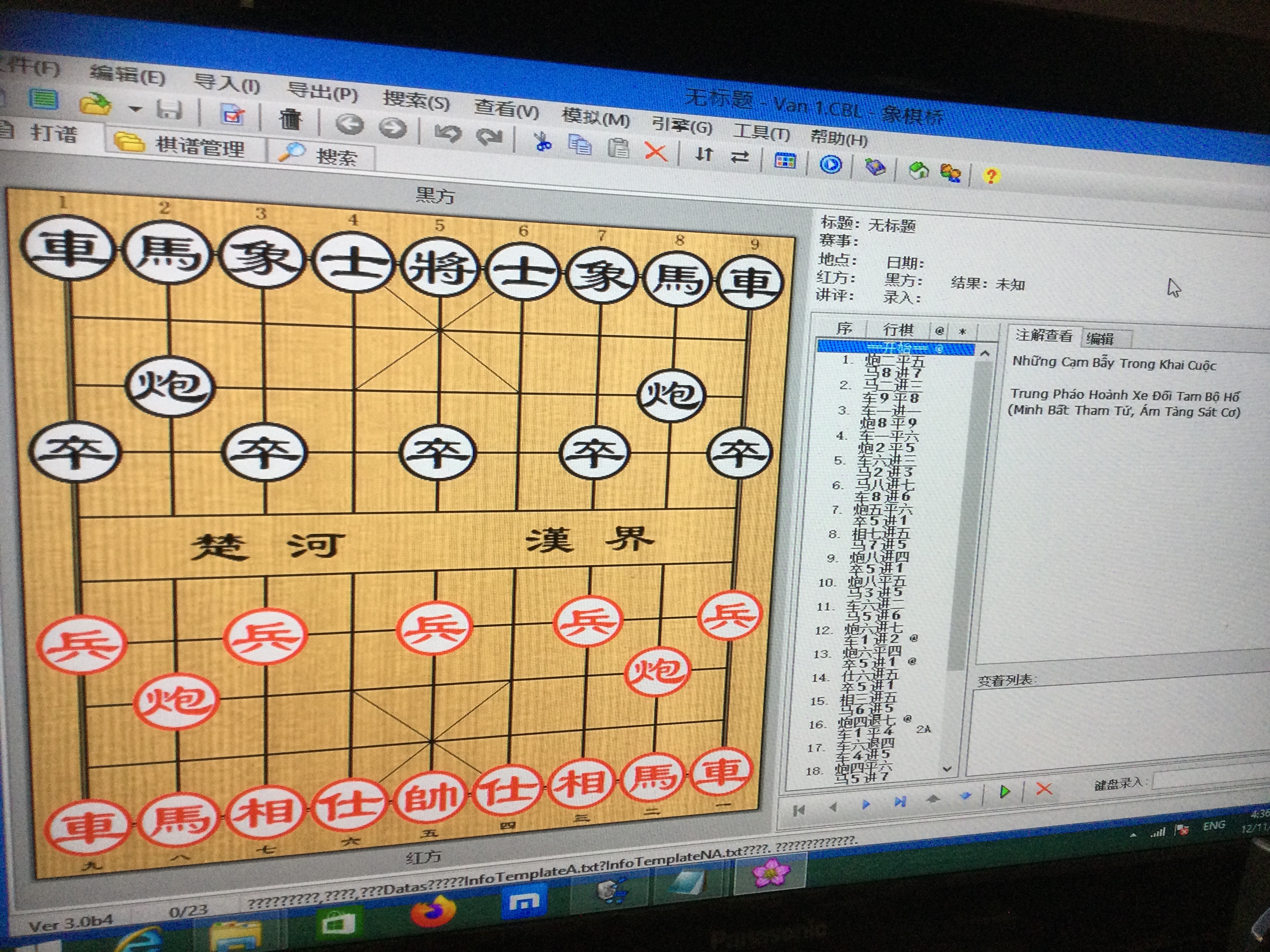Click the redo toolbar icon
The image size is (1270, 952).
pos(489,136)
